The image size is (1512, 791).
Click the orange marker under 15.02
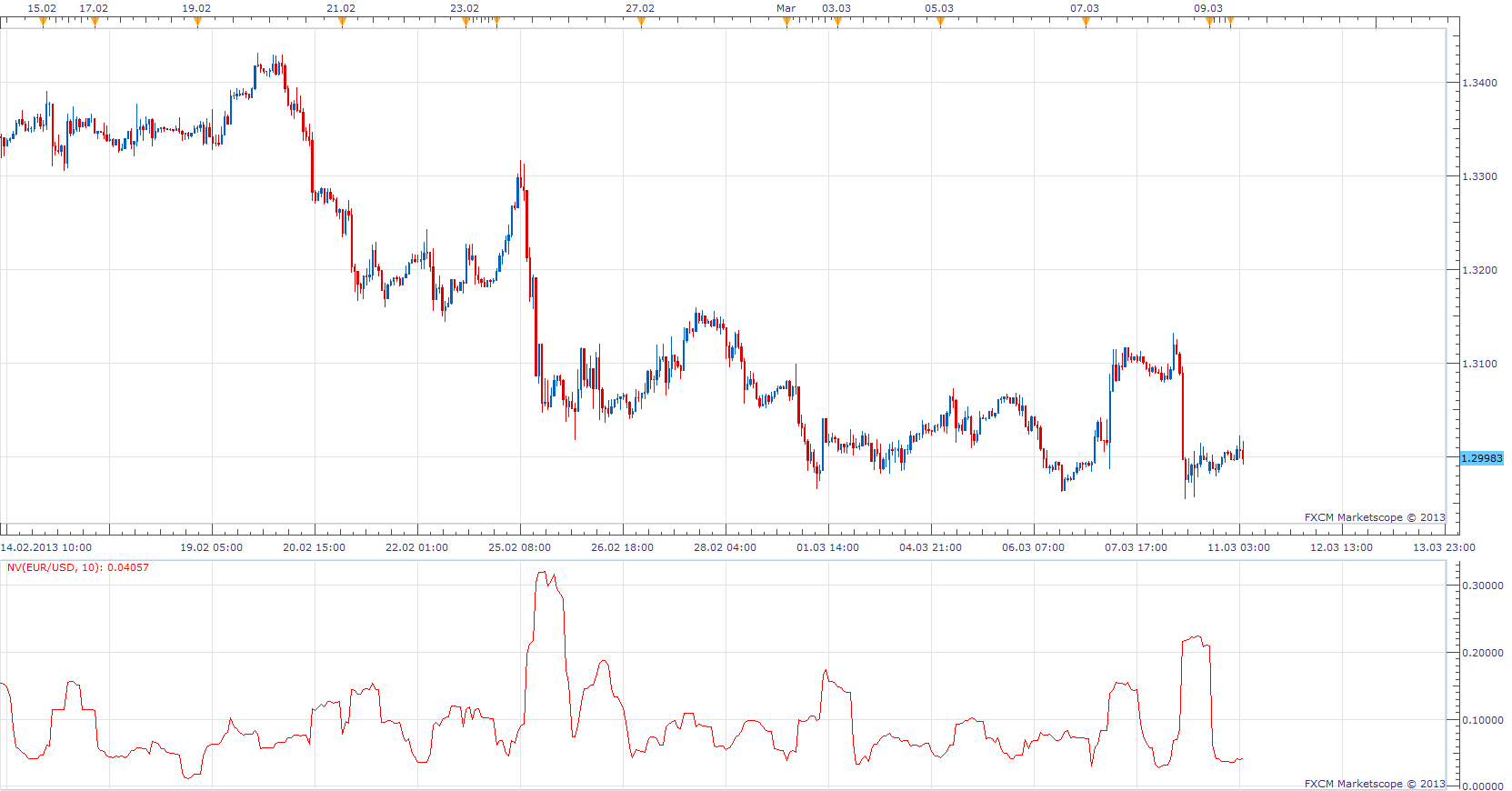point(43,23)
